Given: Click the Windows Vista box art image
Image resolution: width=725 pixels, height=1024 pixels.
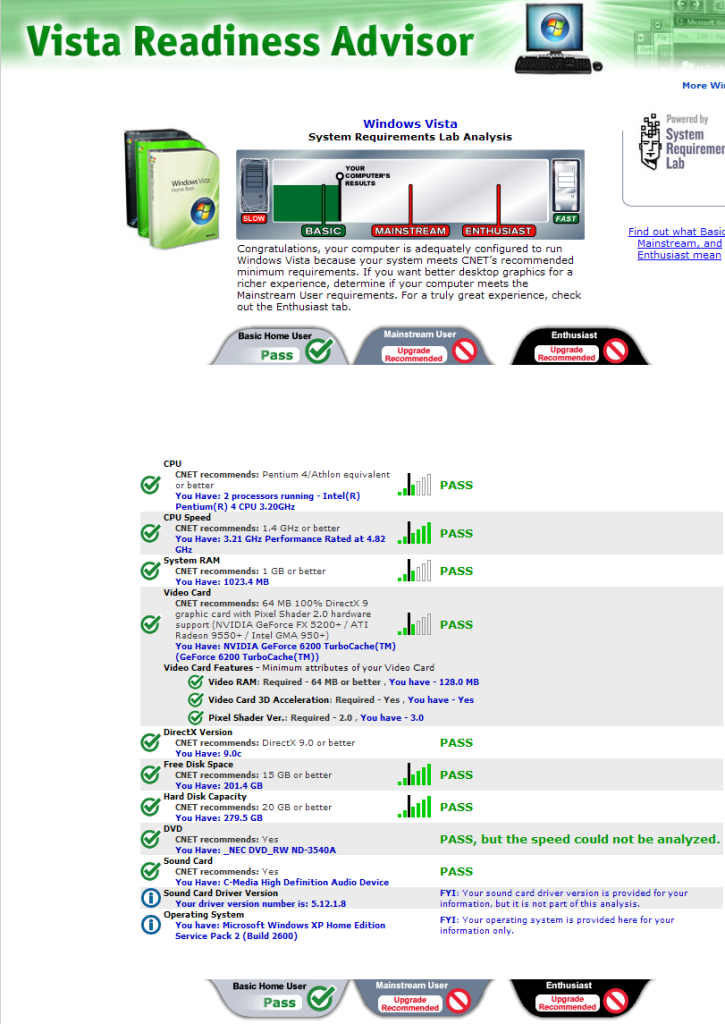Looking at the screenshot, I should click(x=172, y=188).
